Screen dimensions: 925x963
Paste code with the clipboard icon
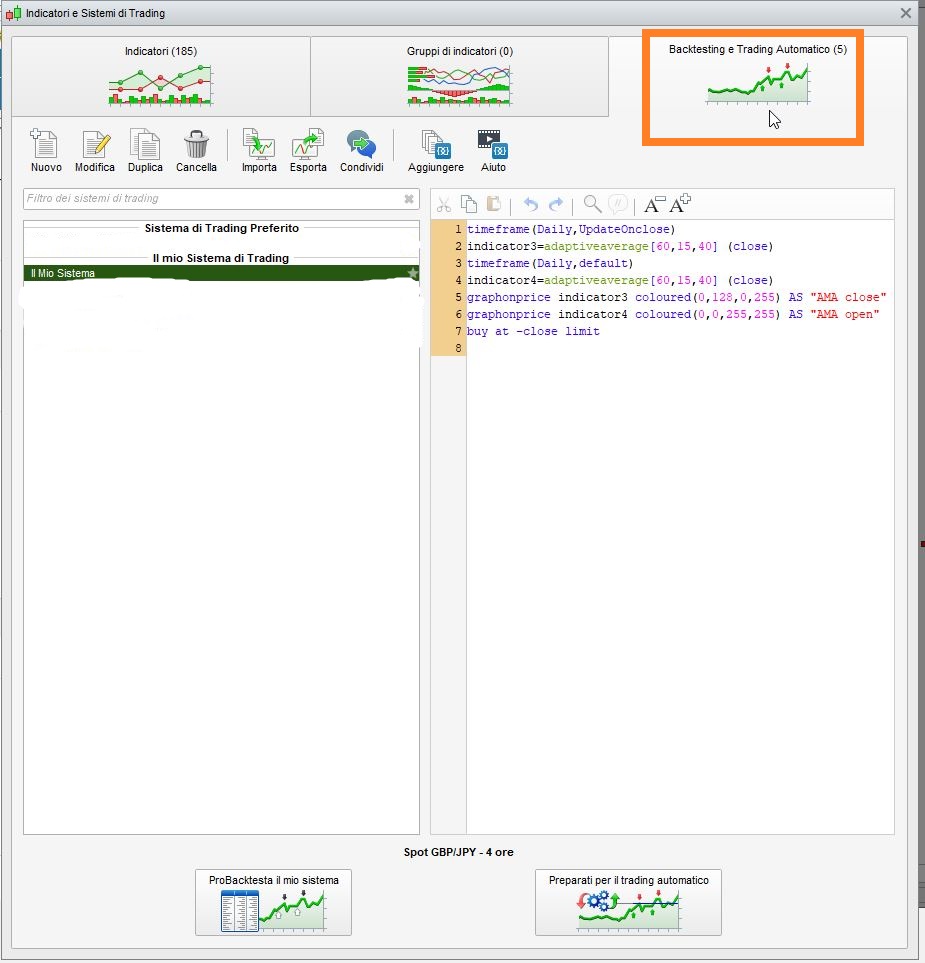pyautogui.click(x=493, y=204)
